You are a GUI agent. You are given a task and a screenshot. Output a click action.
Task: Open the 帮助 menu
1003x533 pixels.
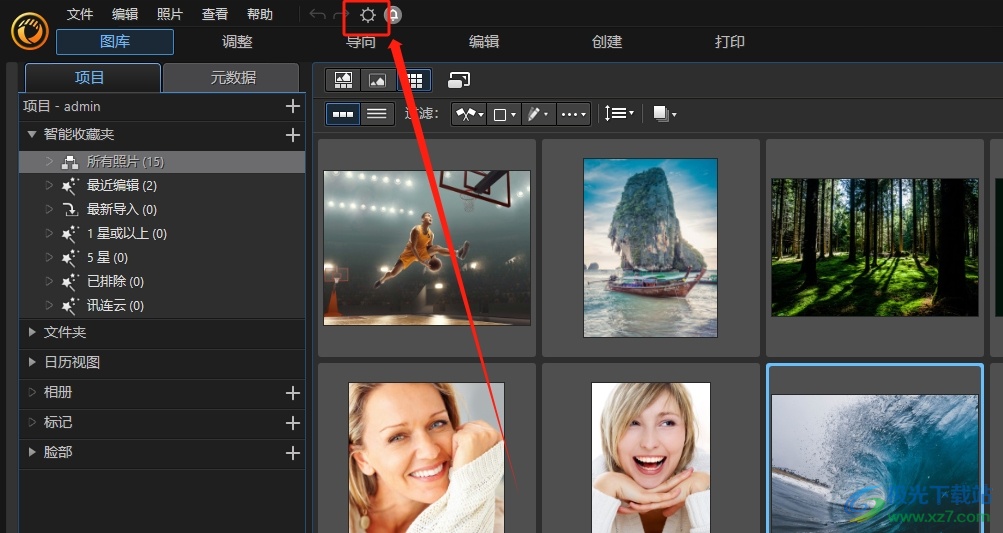click(x=259, y=14)
